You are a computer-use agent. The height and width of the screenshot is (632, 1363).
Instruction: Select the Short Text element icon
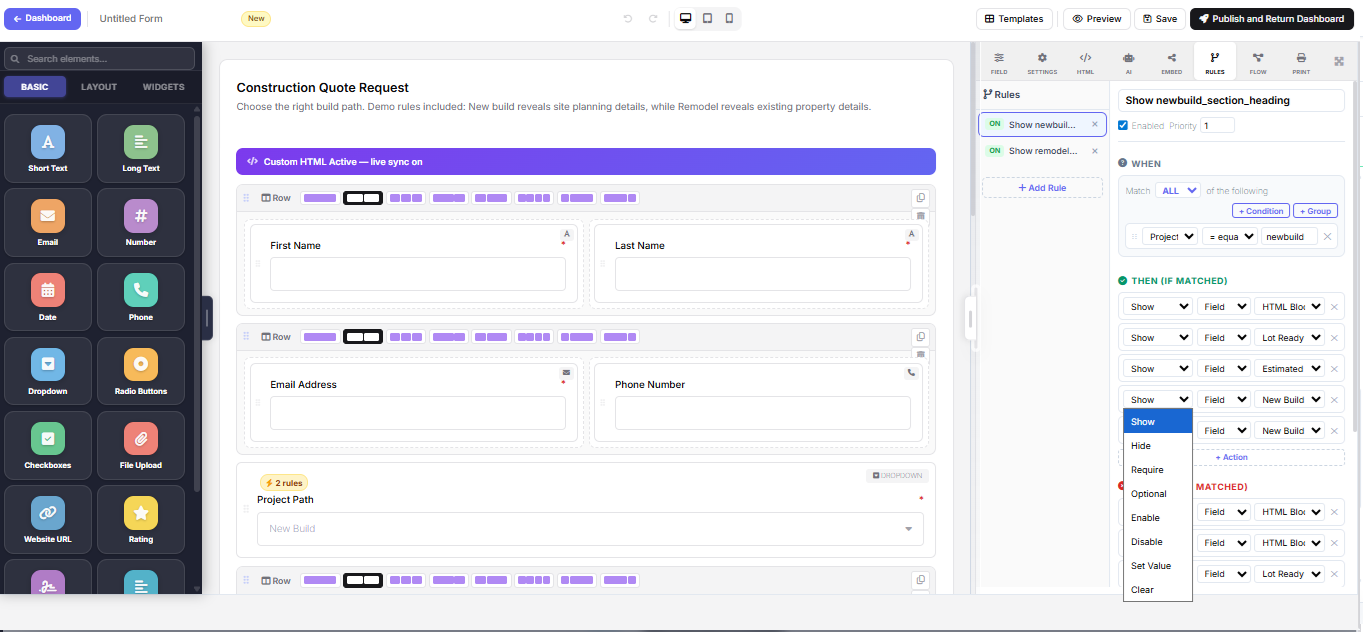[x=47, y=142]
